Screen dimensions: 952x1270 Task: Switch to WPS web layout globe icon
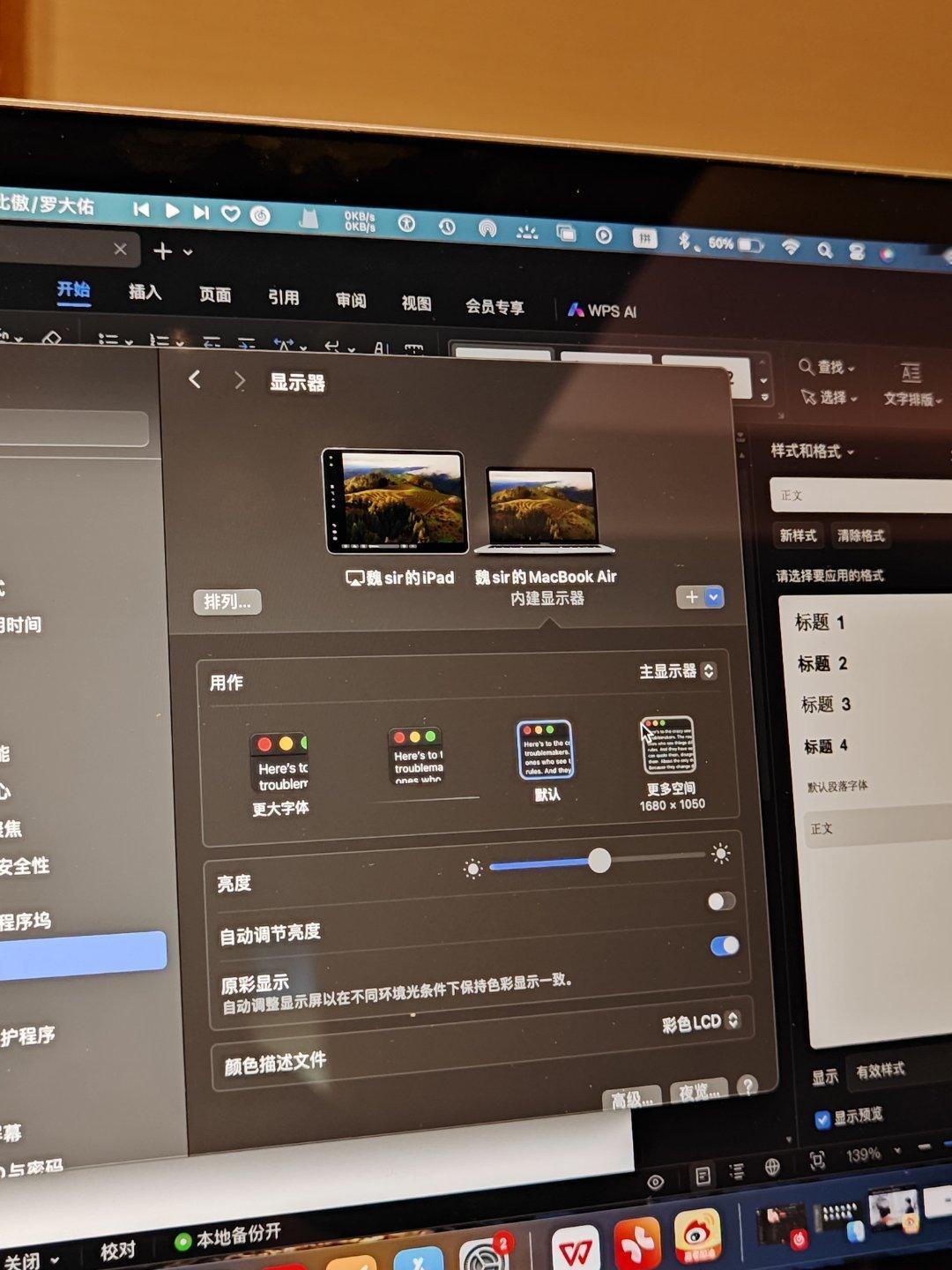point(772,1167)
